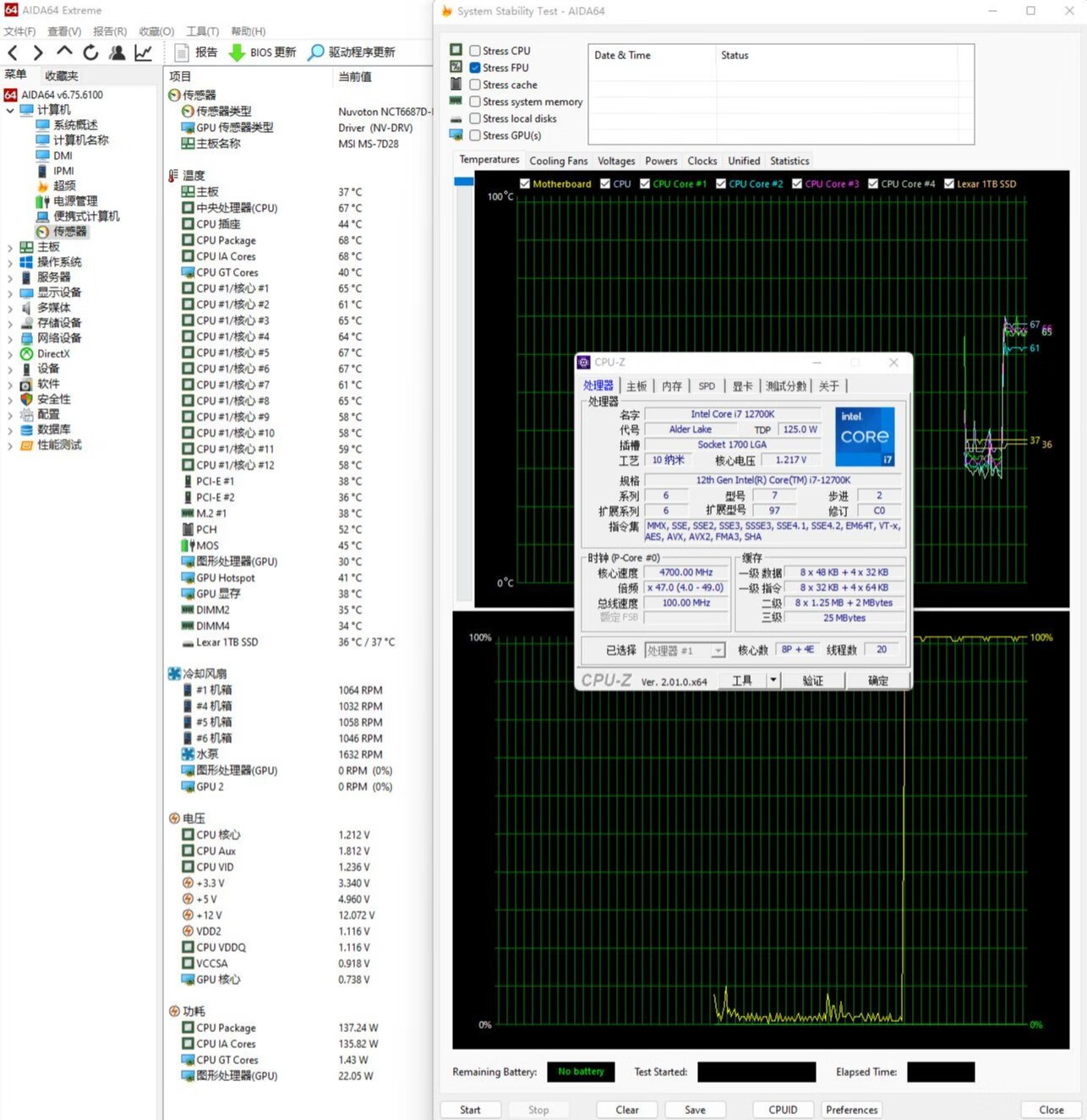Enable Stress local disks checkbox
This screenshot has width=1087, height=1120.
coord(475,118)
